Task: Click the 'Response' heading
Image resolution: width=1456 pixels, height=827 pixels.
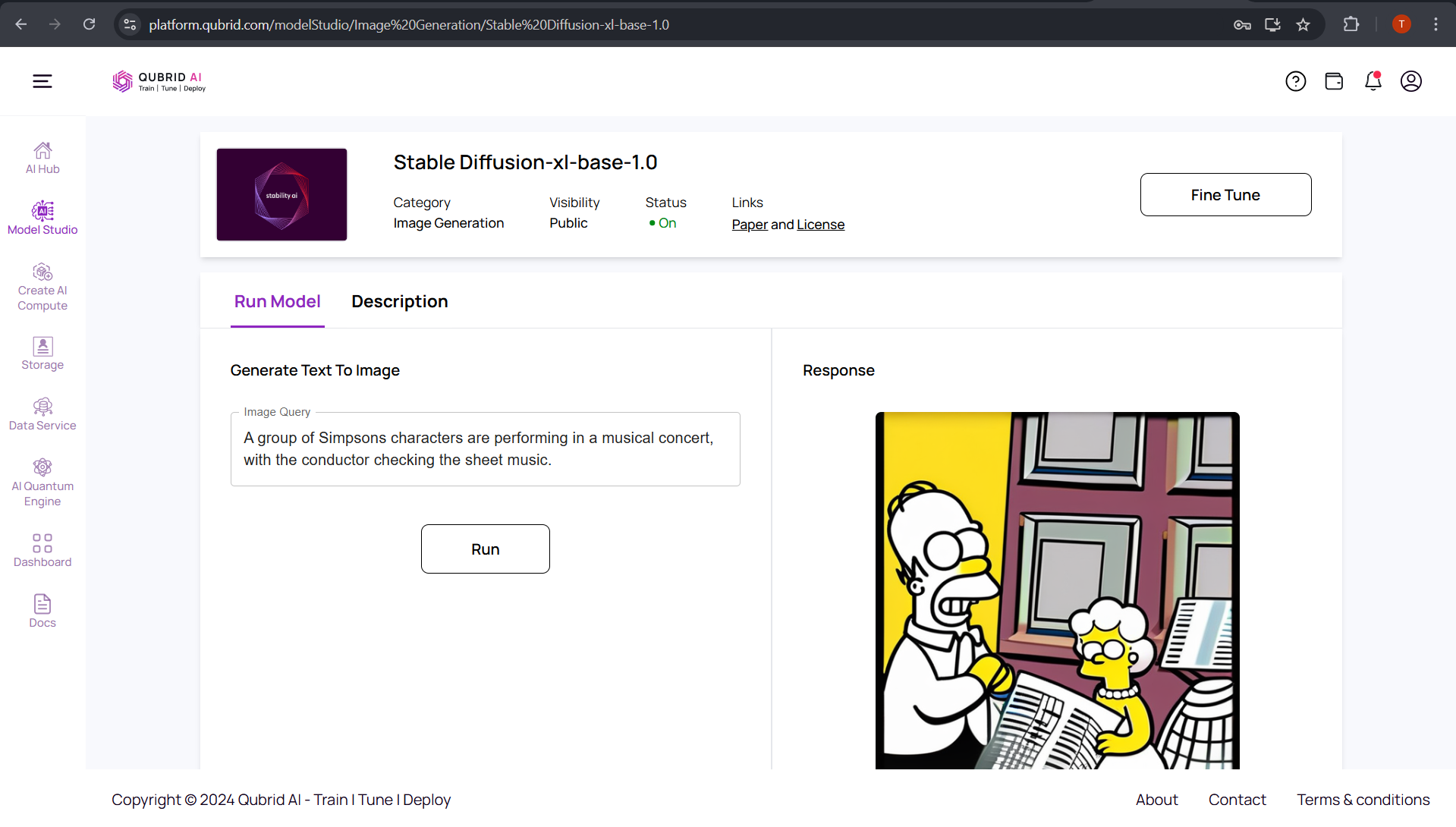Action: click(838, 370)
